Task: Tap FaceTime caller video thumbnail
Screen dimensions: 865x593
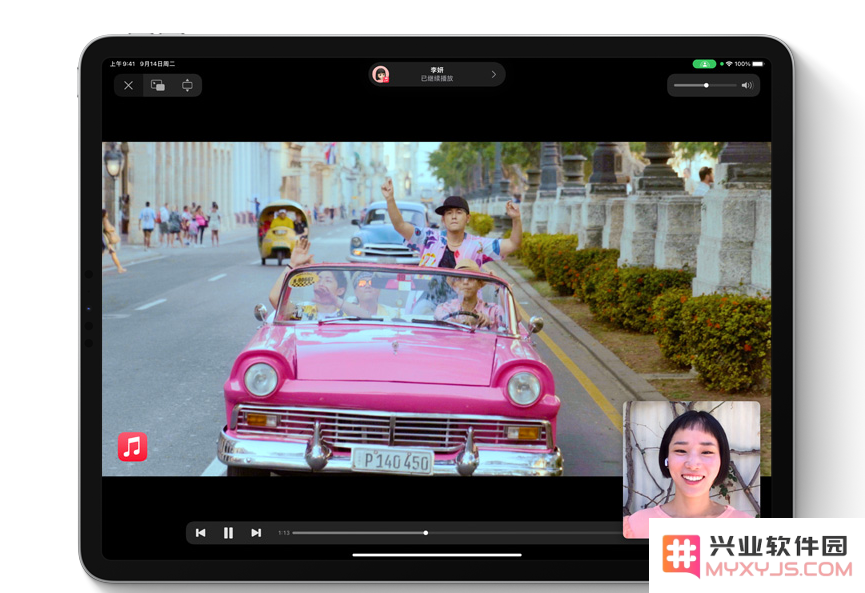Action: point(691,469)
